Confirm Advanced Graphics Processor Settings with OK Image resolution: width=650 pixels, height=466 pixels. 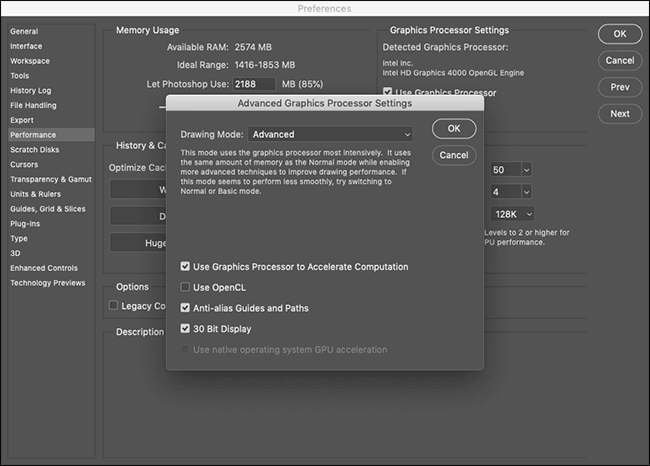click(x=454, y=129)
